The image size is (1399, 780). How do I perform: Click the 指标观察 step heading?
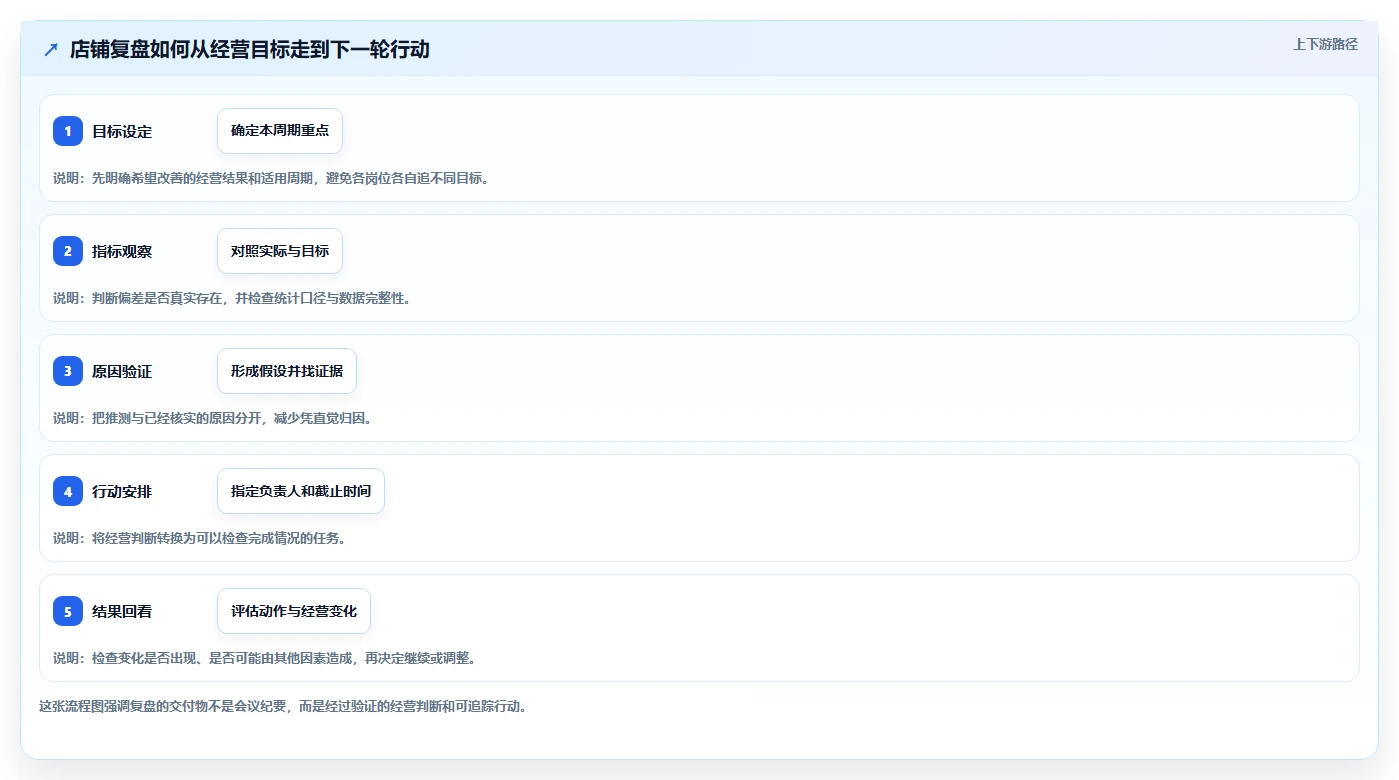point(122,251)
